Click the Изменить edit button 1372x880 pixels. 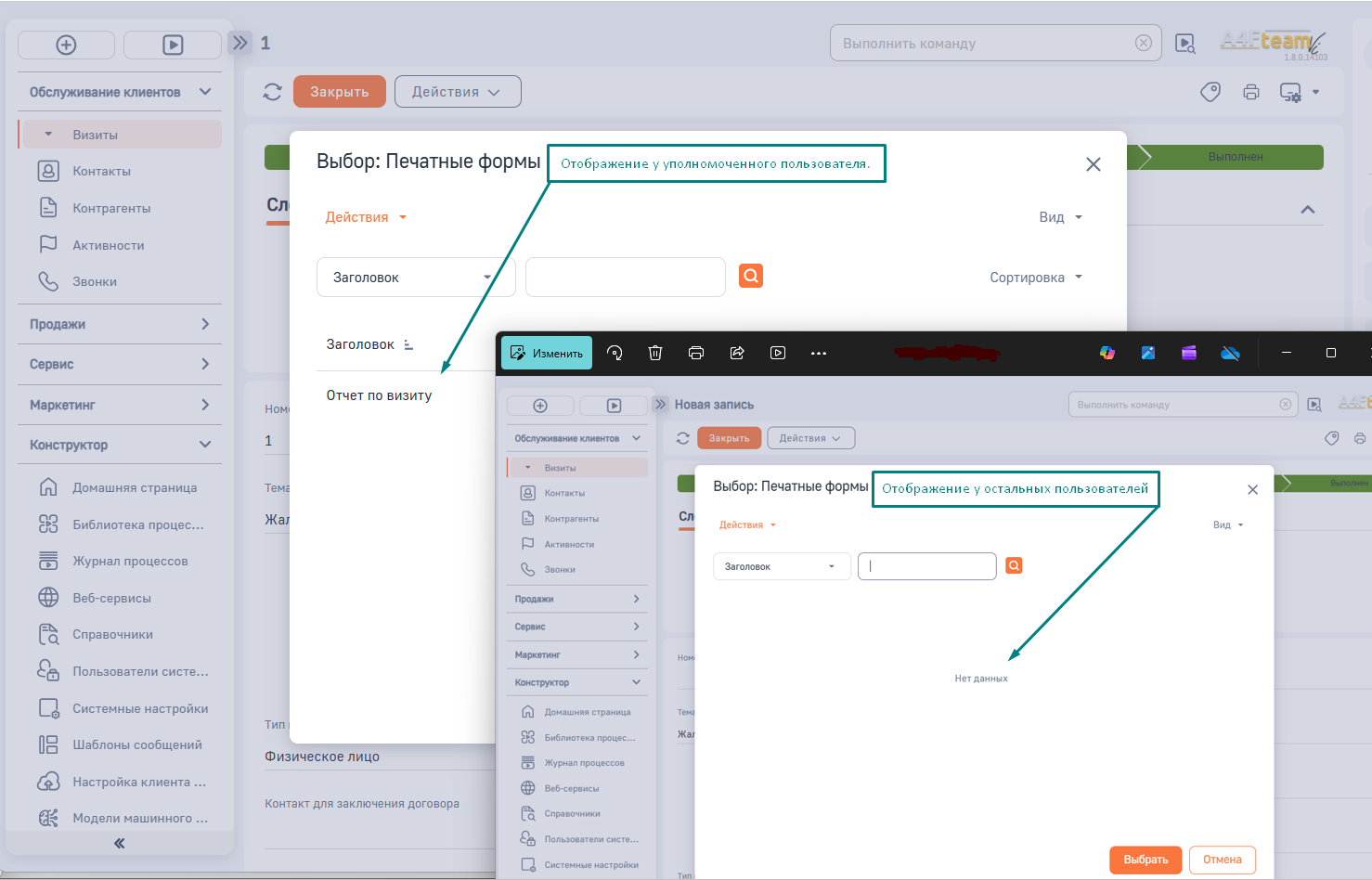(x=547, y=353)
